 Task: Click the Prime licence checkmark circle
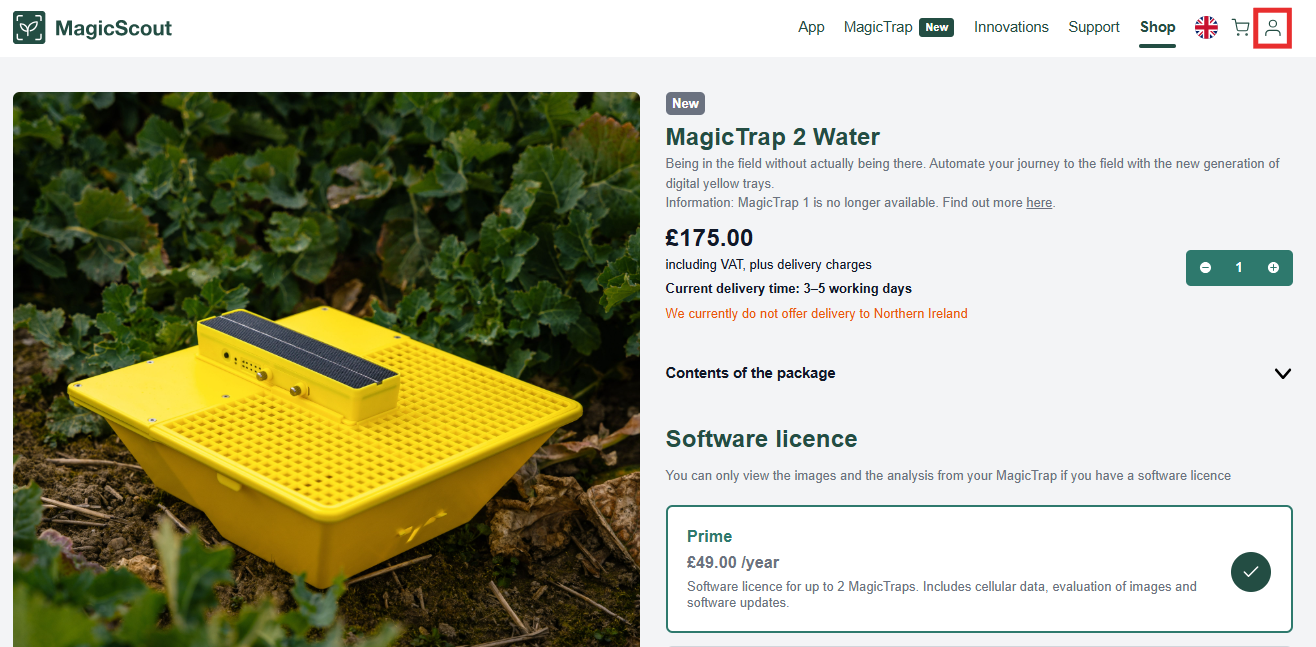click(x=1251, y=571)
